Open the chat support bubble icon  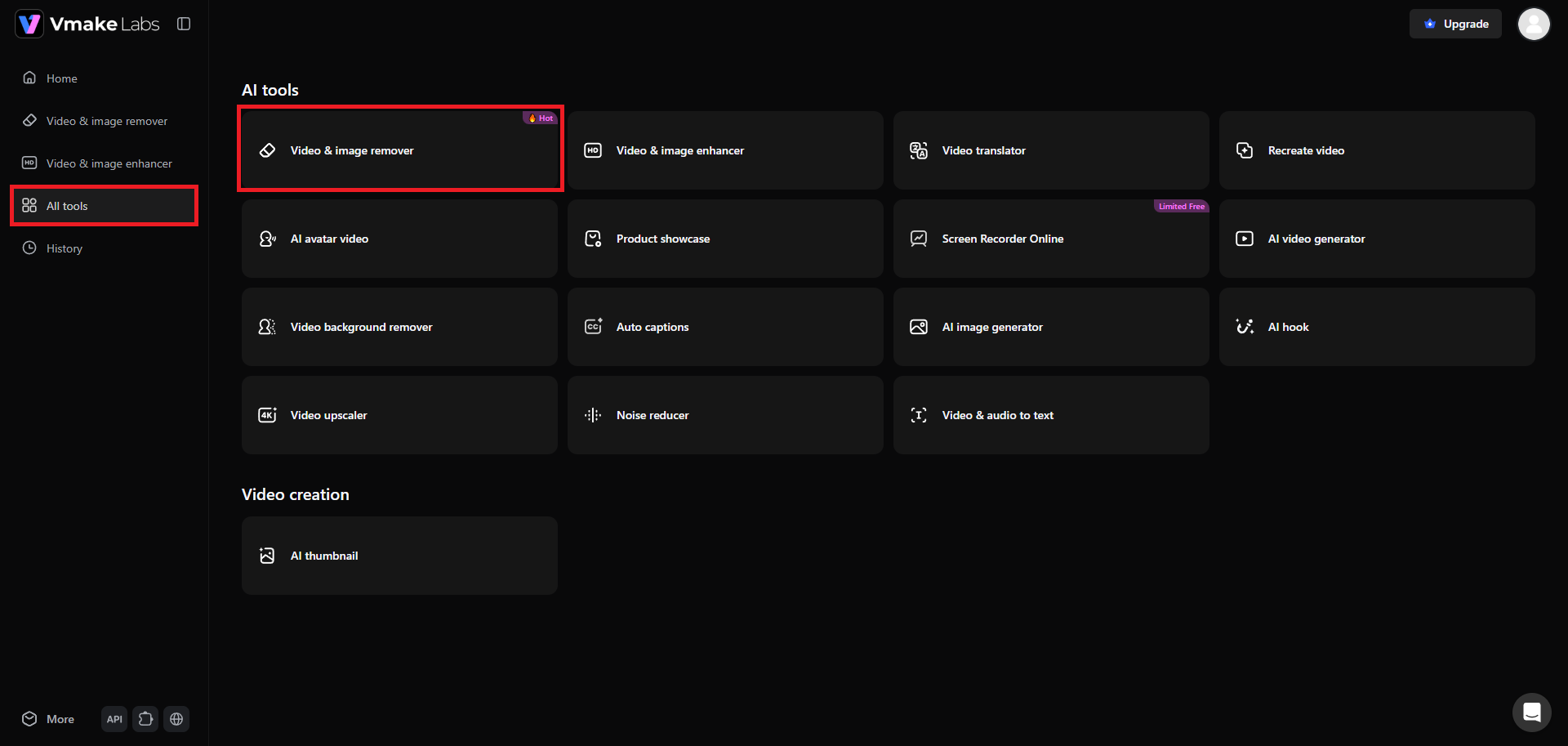pyautogui.click(x=1532, y=712)
